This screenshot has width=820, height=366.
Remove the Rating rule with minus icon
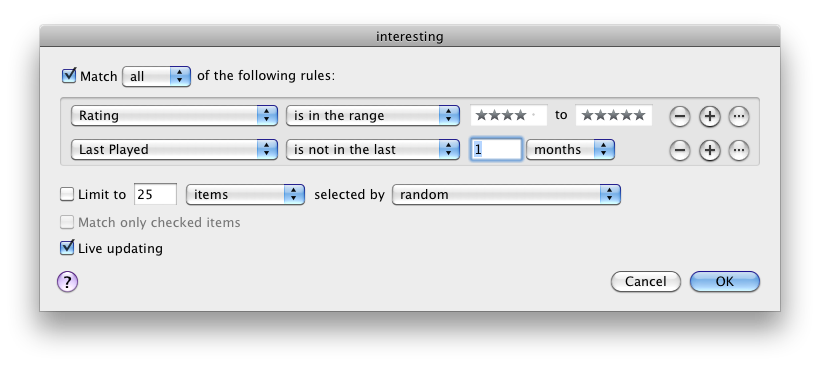tap(679, 116)
